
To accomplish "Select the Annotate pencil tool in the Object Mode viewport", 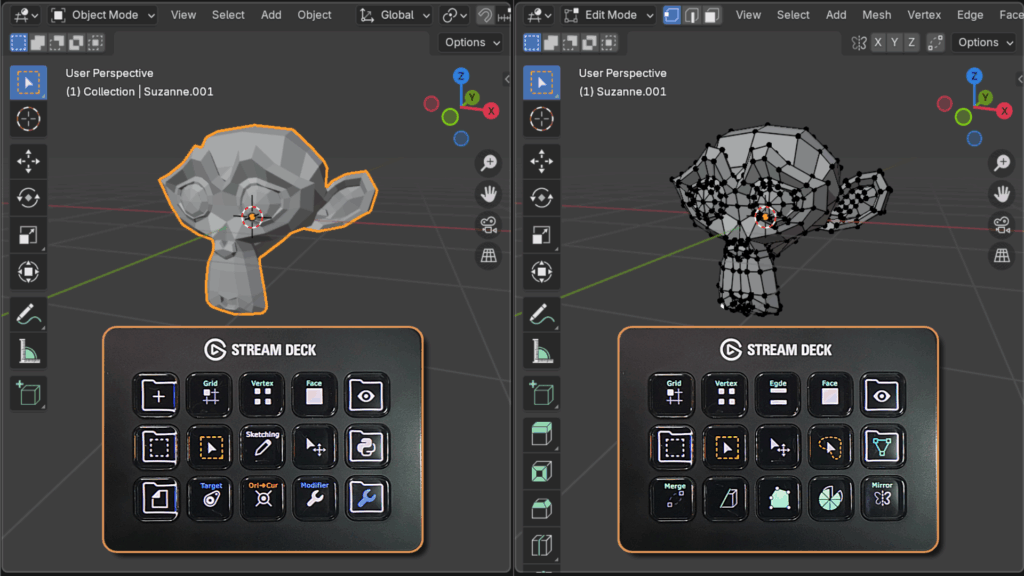I will tap(28, 313).
